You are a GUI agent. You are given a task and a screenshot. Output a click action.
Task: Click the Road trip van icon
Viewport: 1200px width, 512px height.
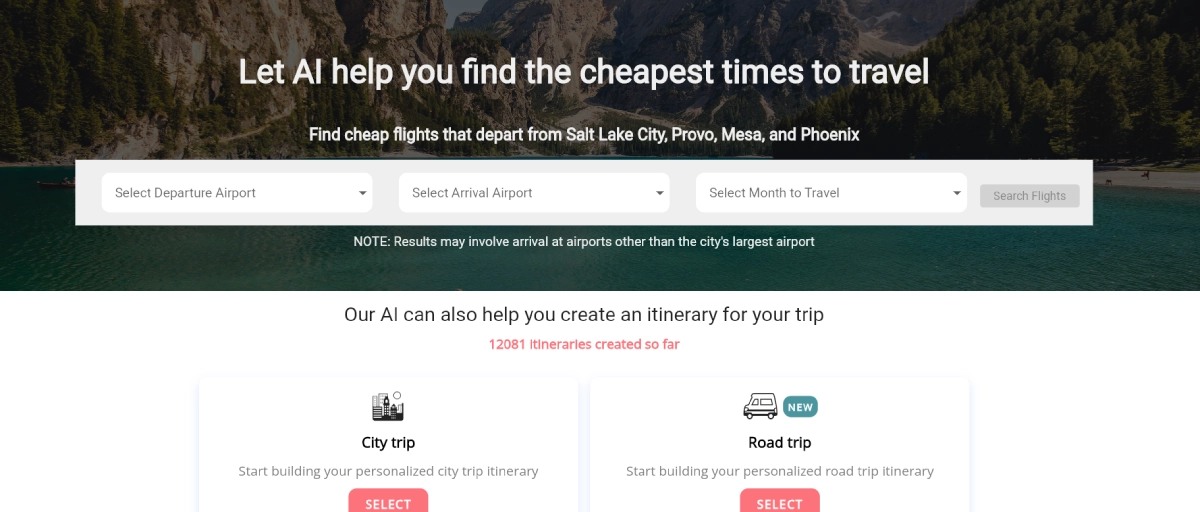pyautogui.click(x=760, y=406)
